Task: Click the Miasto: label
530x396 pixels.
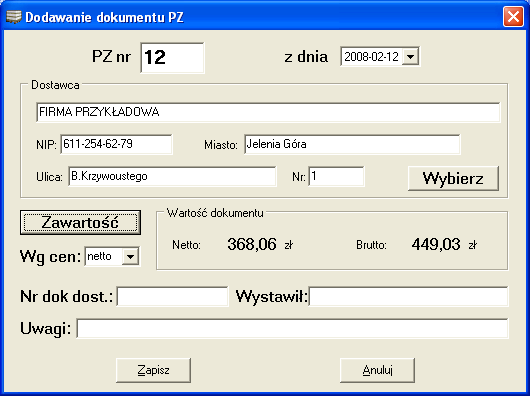Action: [x=221, y=145]
